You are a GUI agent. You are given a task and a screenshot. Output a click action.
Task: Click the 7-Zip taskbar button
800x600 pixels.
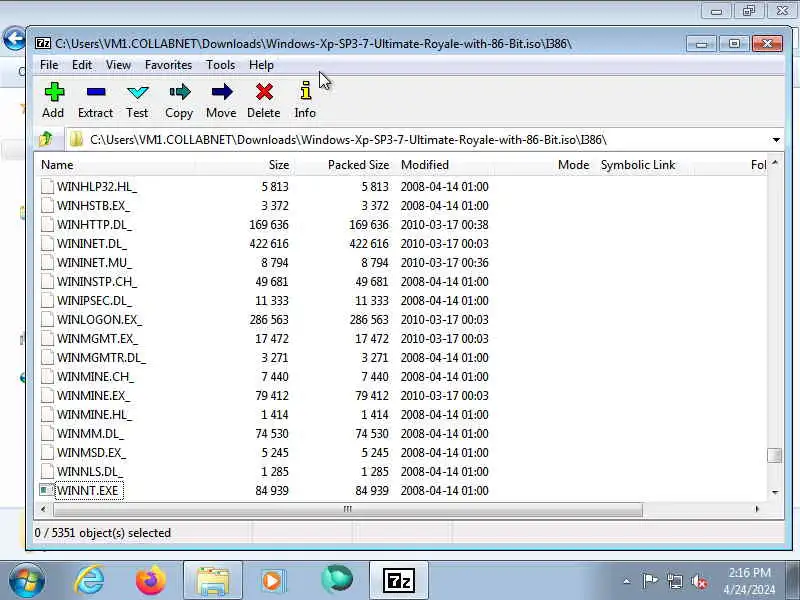tap(398, 581)
